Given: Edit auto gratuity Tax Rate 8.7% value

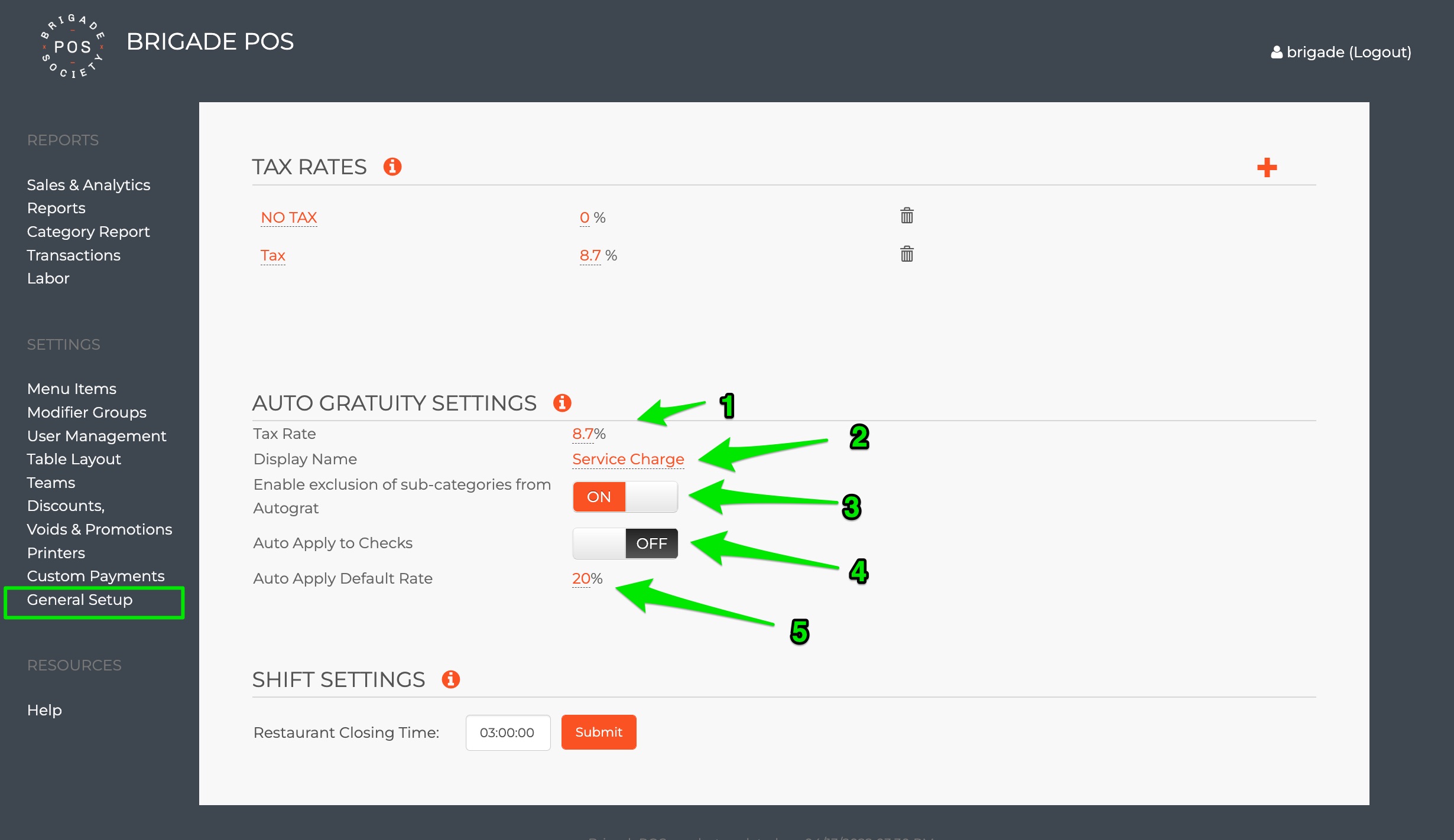Looking at the screenshot, I should (583, 434).
